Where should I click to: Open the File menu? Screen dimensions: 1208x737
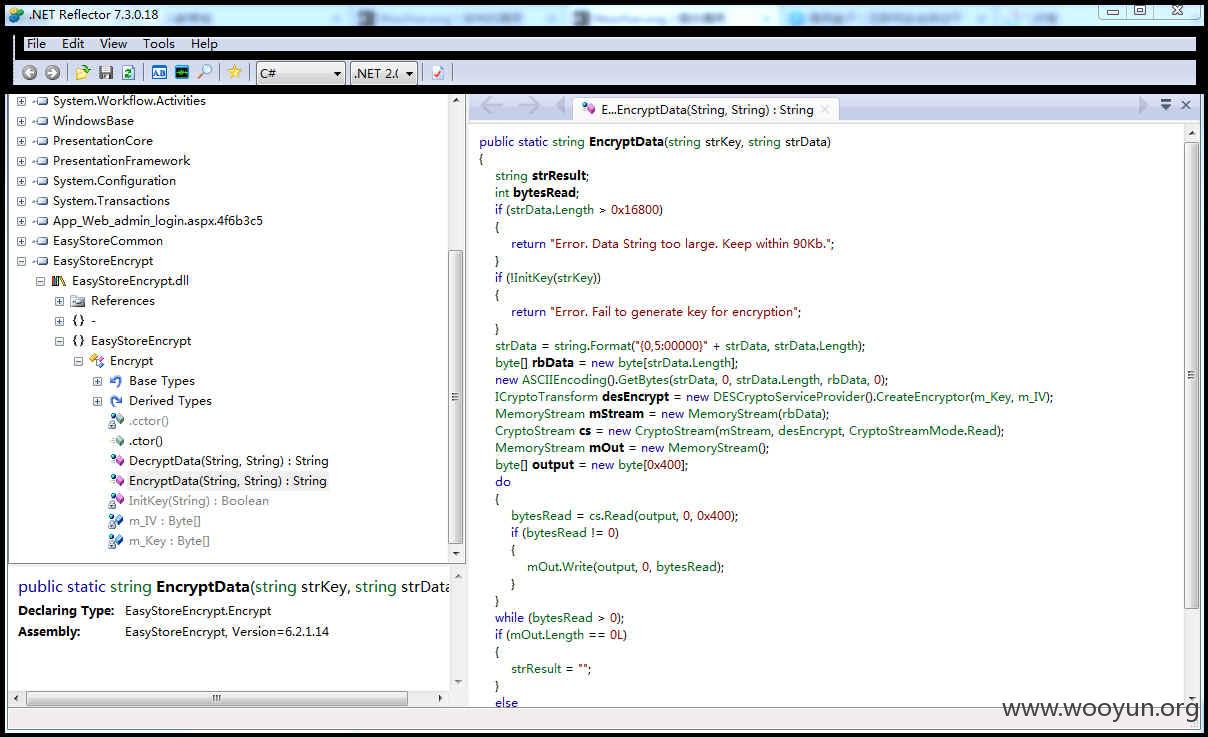point(36,43)
